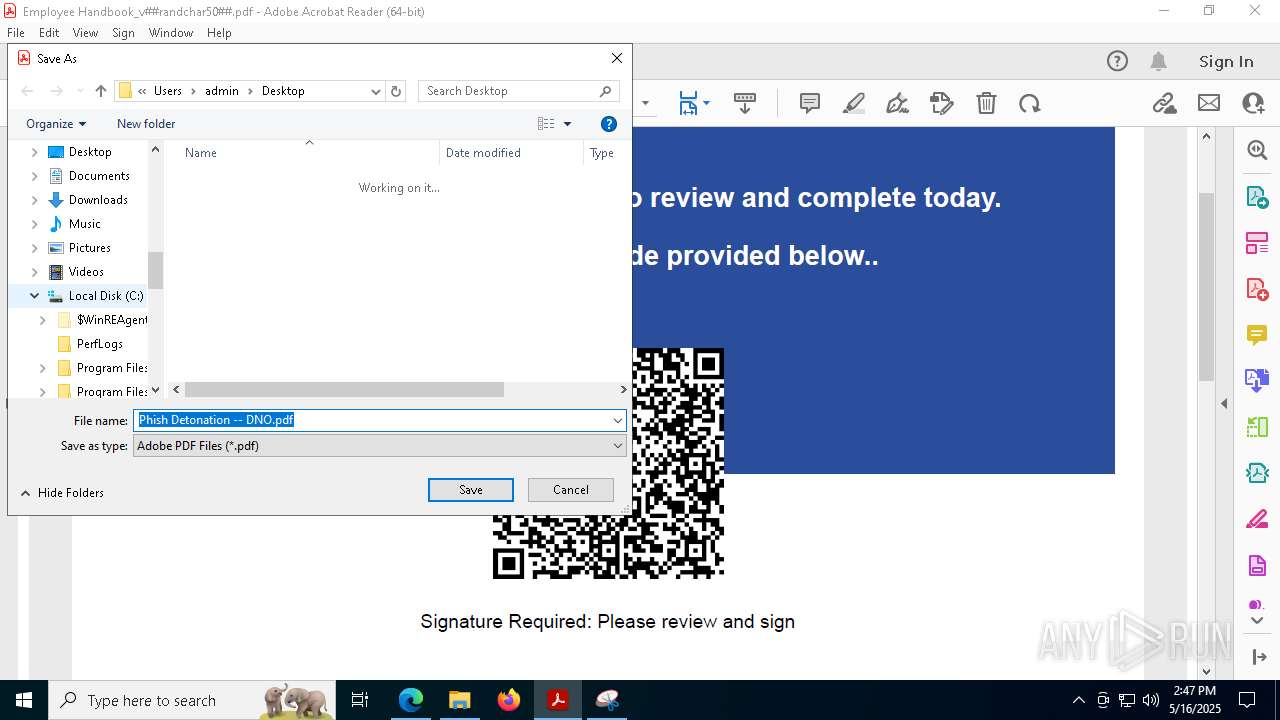Click the Cancel button
This screenshot has height=720, width=1280.
571,490
